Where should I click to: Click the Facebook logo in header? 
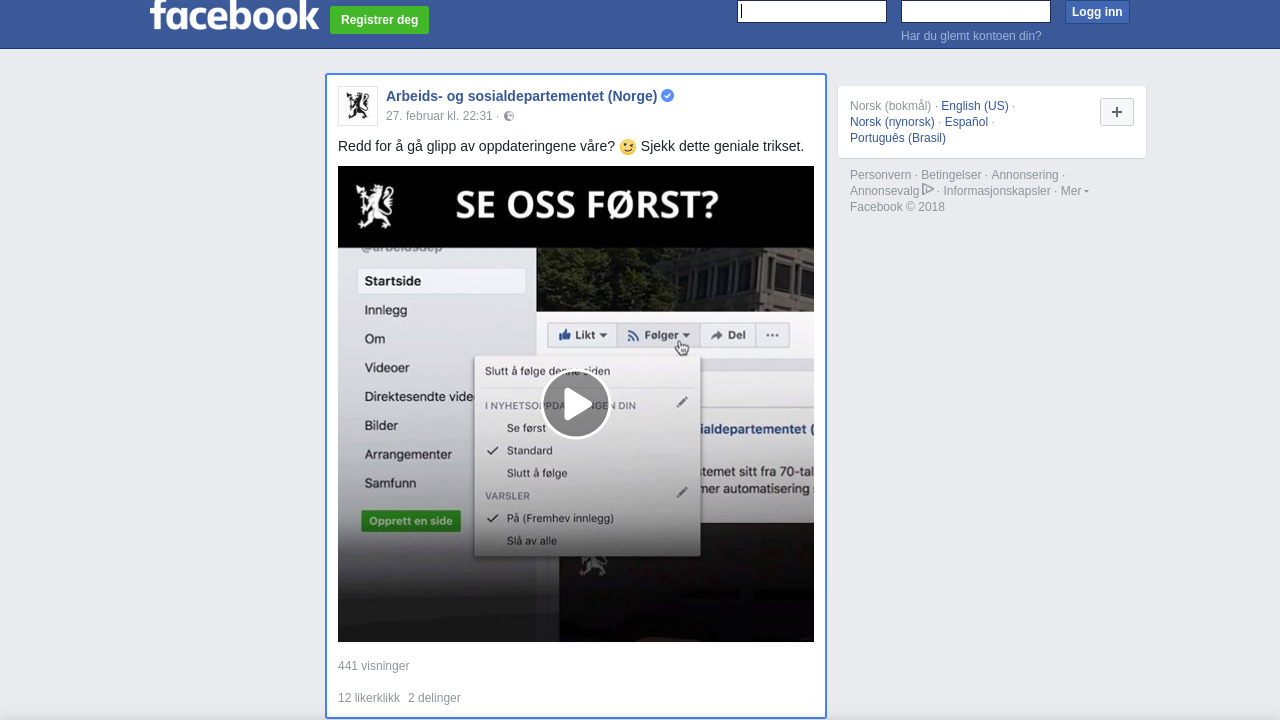pos(234,14)
